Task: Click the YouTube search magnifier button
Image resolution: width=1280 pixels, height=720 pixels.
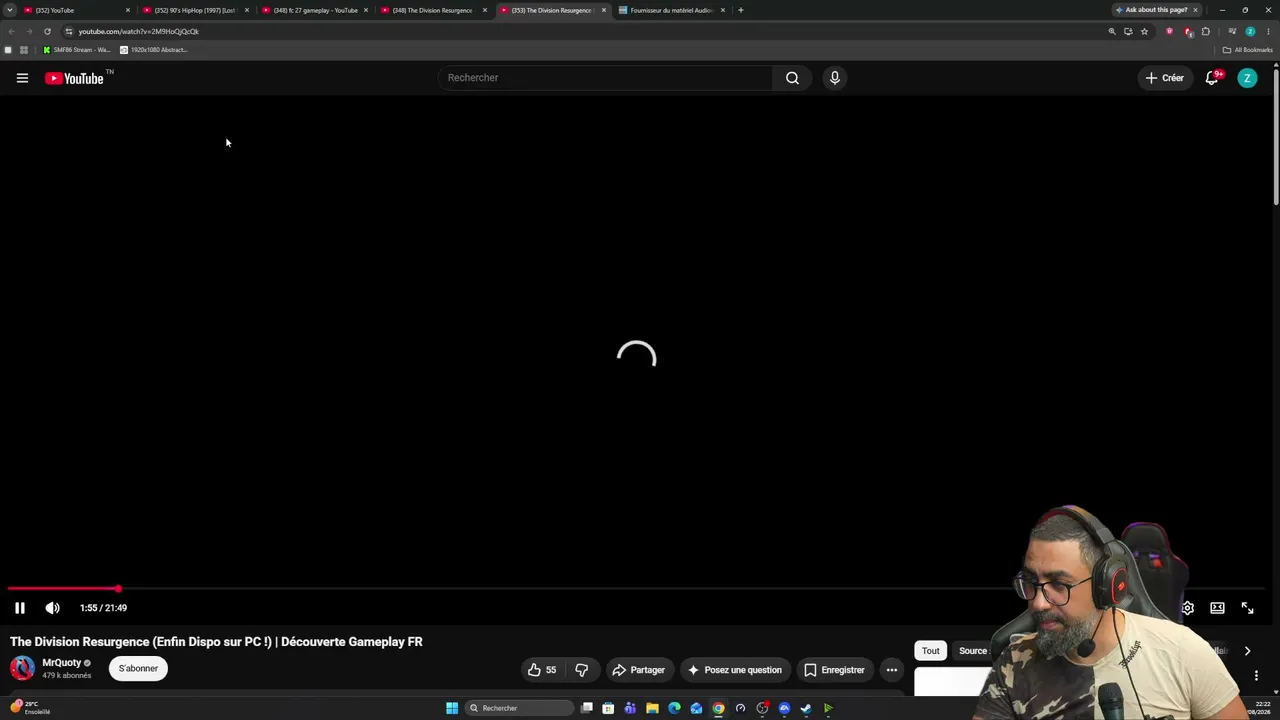Action: point(792,78)
